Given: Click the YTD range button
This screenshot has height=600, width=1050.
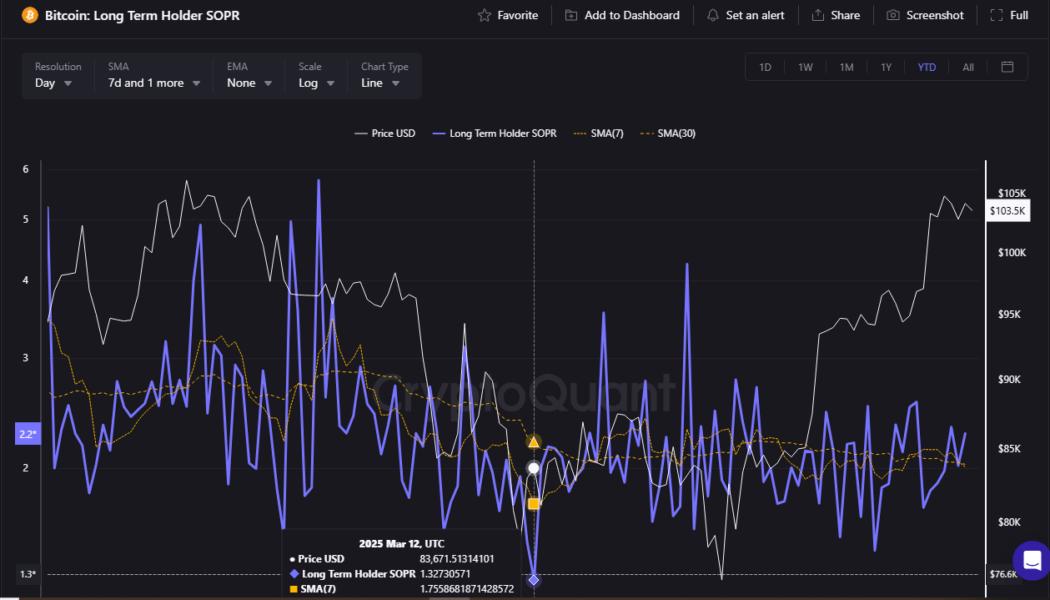Looking at the screenshot, I should tap(926, 66).
